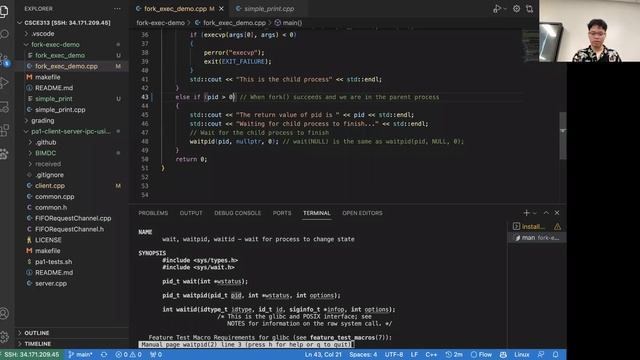Viewport: 640px width, 360px height.
Task: Collapse the pa1-client-server-ipc folder
Action: click(71, 131)
